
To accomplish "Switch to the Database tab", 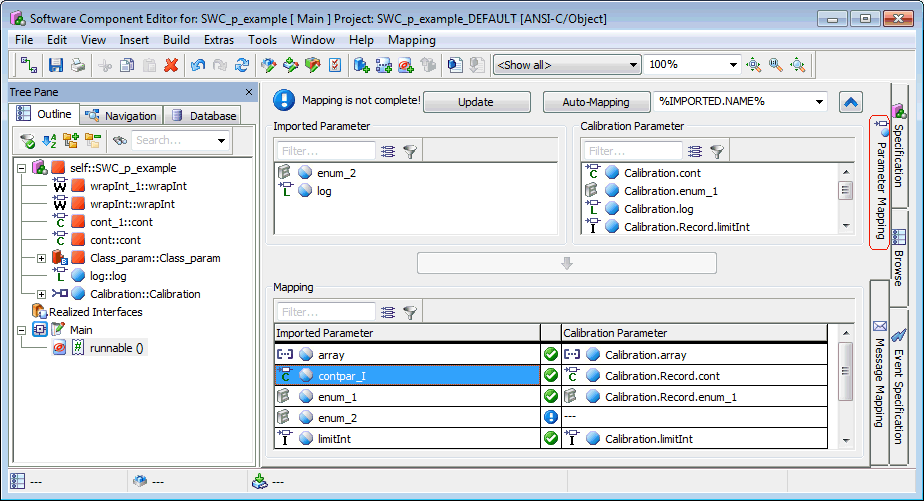I will pyautogui.click(x=204, y=116).
